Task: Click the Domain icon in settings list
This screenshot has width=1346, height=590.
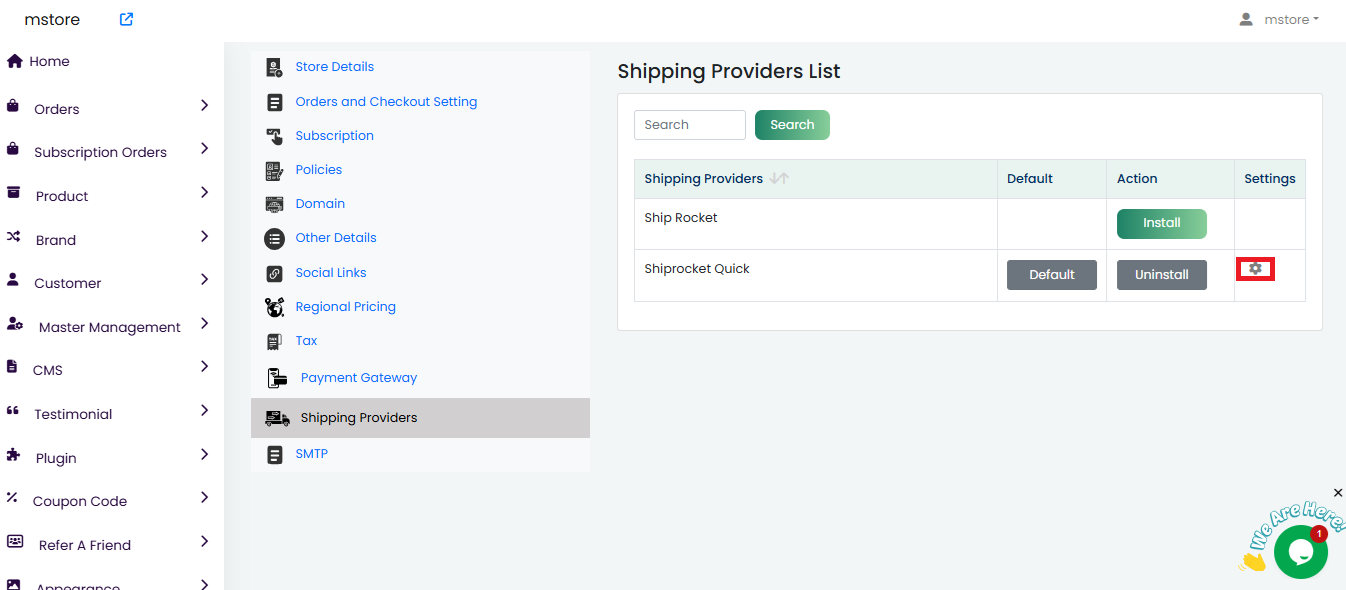Action: (274, 204)
